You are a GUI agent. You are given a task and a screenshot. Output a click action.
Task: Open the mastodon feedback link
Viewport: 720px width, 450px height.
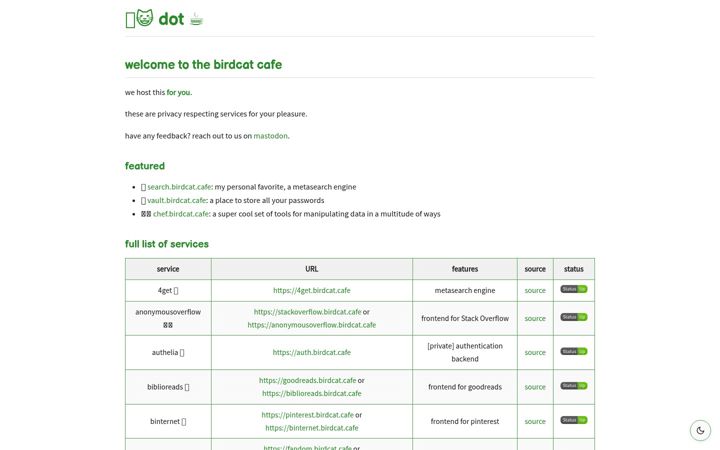tap(270, 136)
